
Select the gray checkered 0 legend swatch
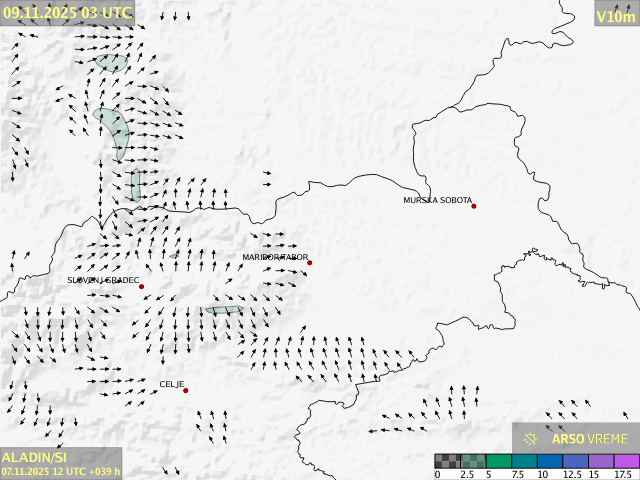[x=447, y=461]
